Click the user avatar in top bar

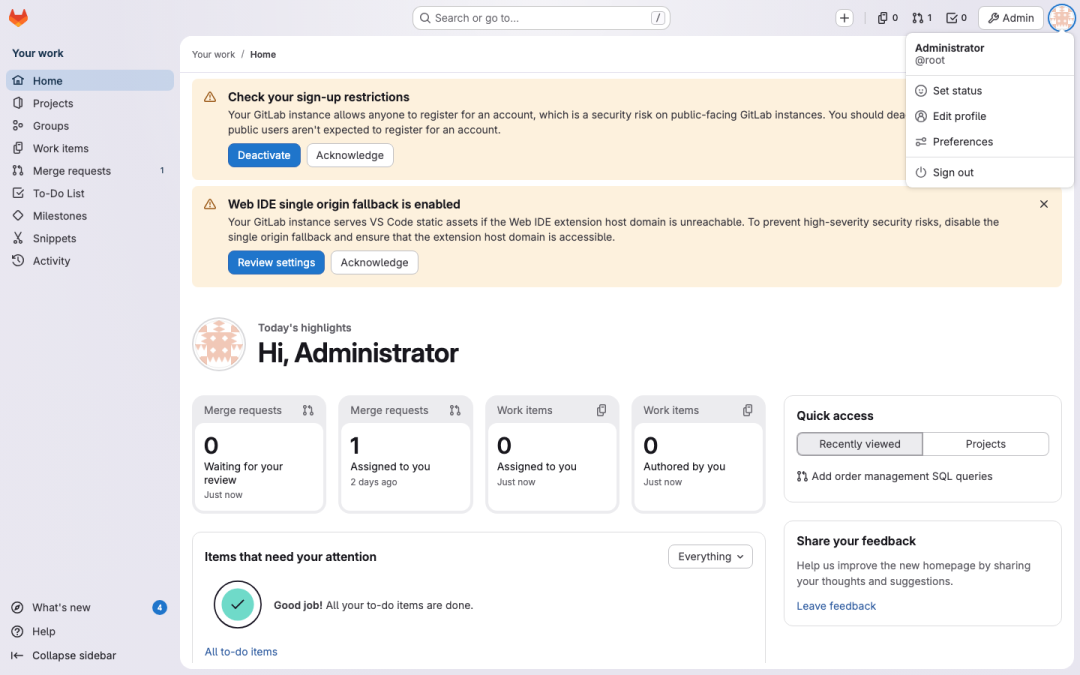click(1061, 18)
